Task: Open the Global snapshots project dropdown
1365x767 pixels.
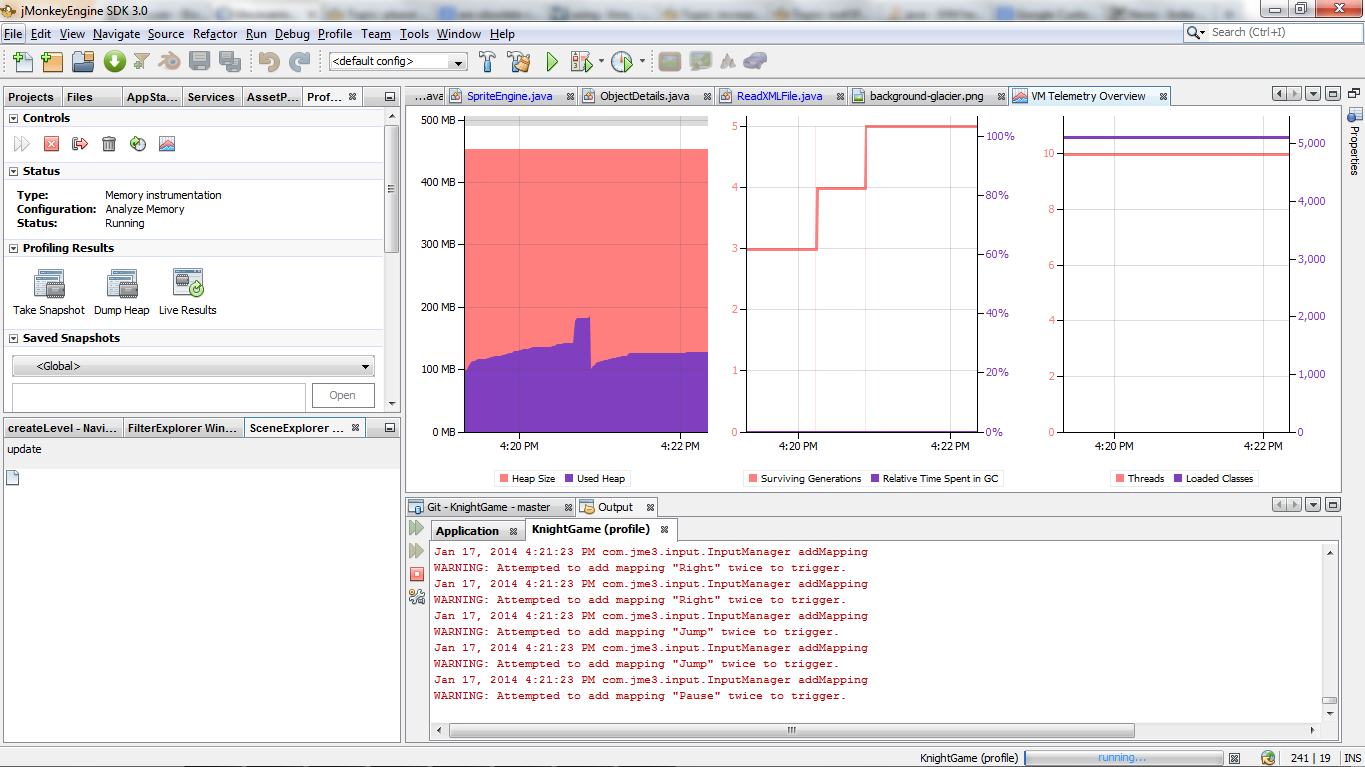Action: 193,366
